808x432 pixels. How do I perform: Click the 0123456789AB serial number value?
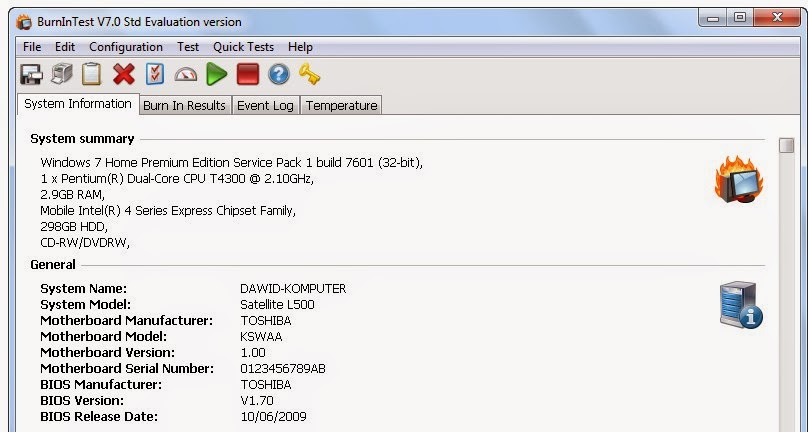[283, 369]
